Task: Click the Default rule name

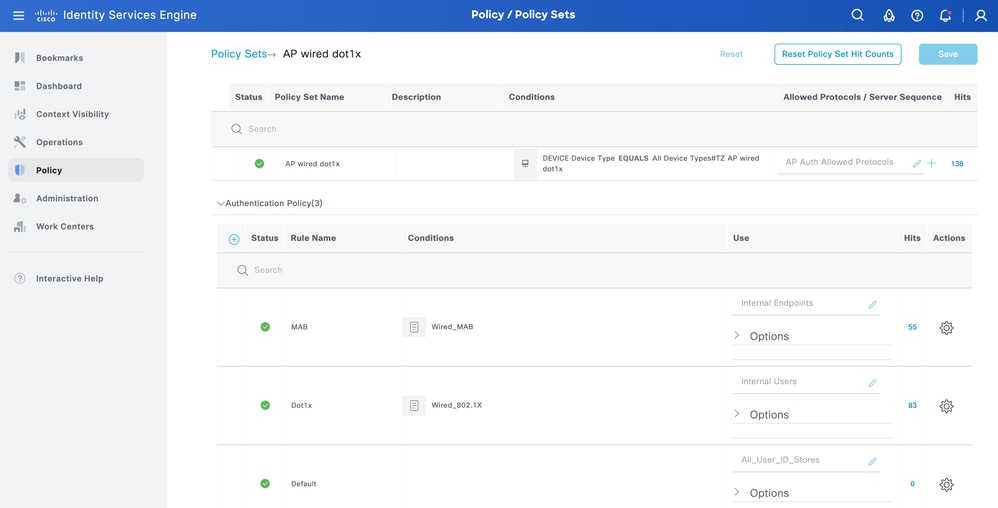Action: click(304, 484)
